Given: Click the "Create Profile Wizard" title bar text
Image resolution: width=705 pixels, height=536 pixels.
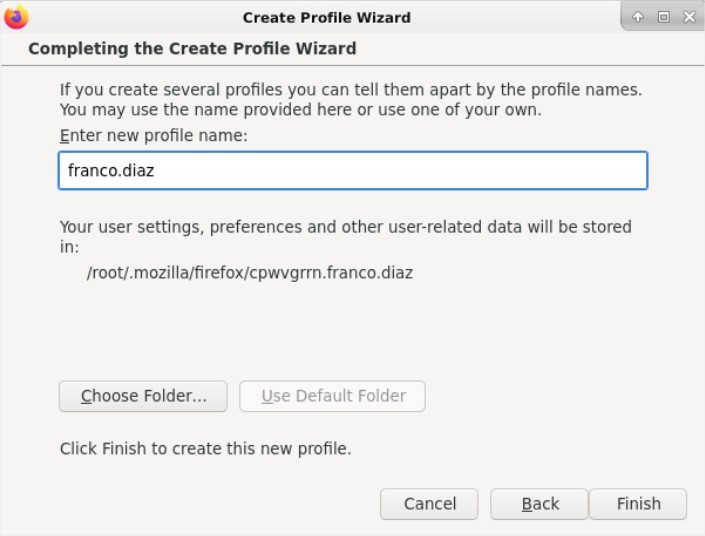Looking at the screenshot, I should tap(327, 18).
